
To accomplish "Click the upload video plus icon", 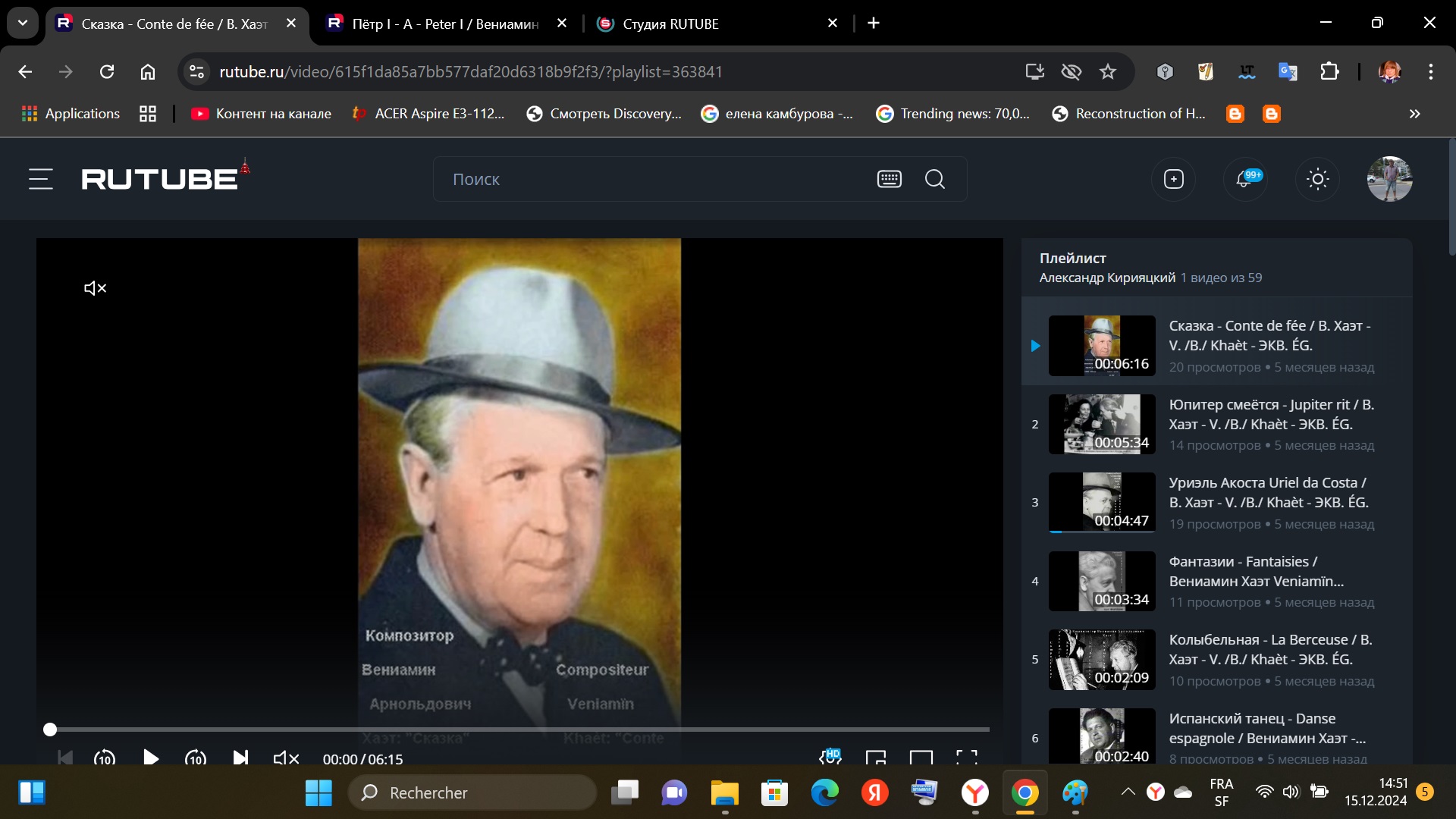I will tap(1173, 179).
